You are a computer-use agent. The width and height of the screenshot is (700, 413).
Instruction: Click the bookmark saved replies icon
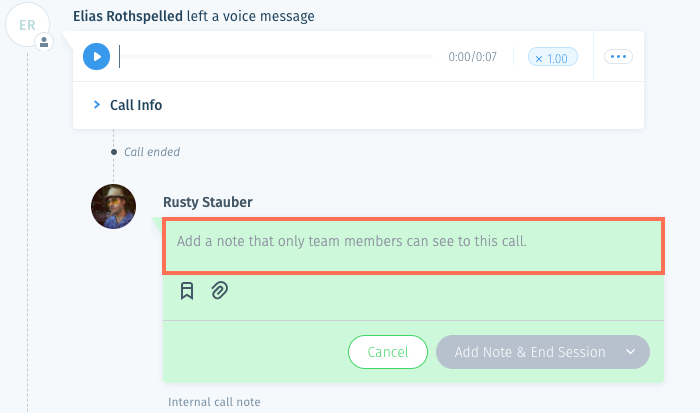pyautogui.click(x=187, y=291)
